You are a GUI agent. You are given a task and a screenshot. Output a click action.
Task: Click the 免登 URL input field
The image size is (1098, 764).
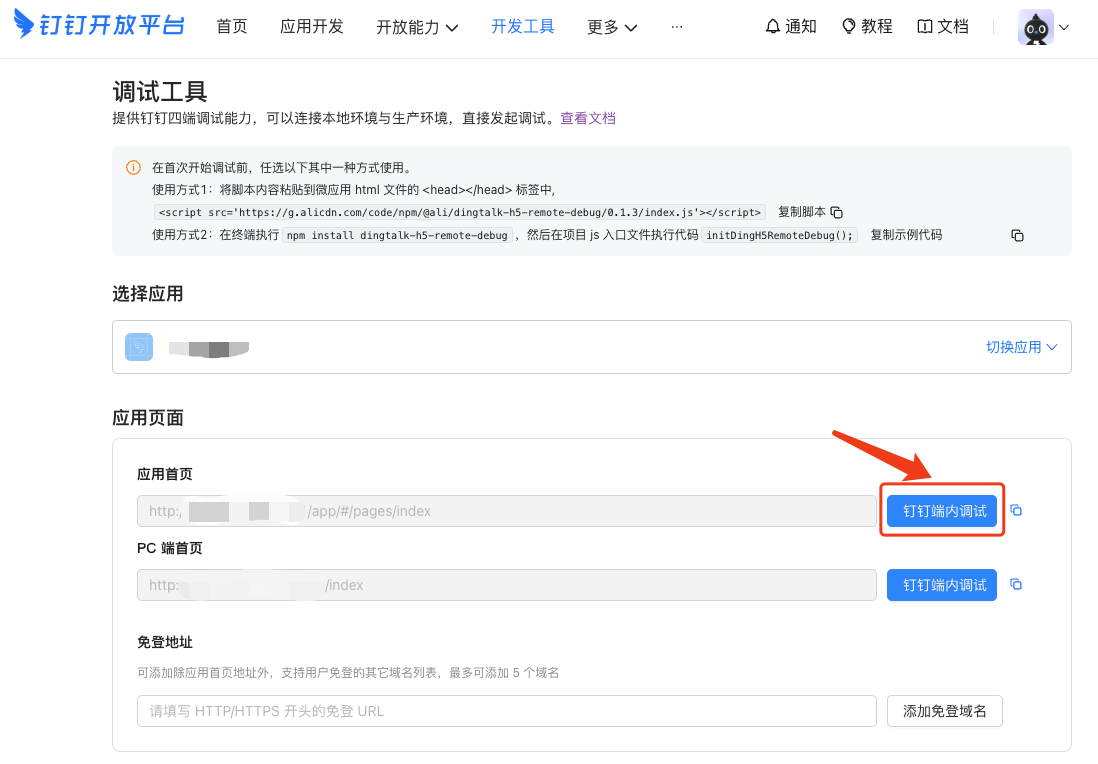click(x=506, y=711)
